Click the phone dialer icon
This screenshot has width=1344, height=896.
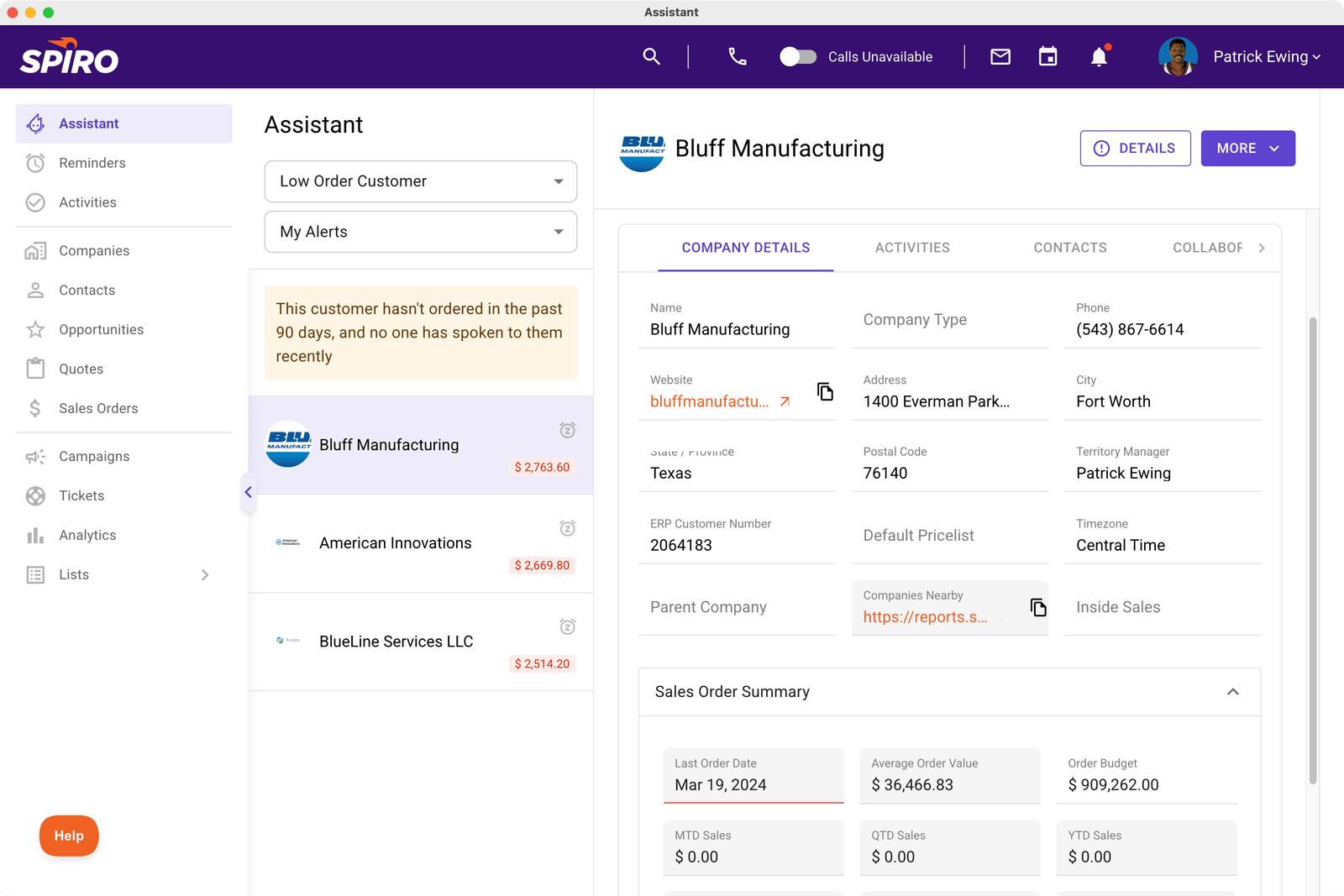[x=738, y=56]
